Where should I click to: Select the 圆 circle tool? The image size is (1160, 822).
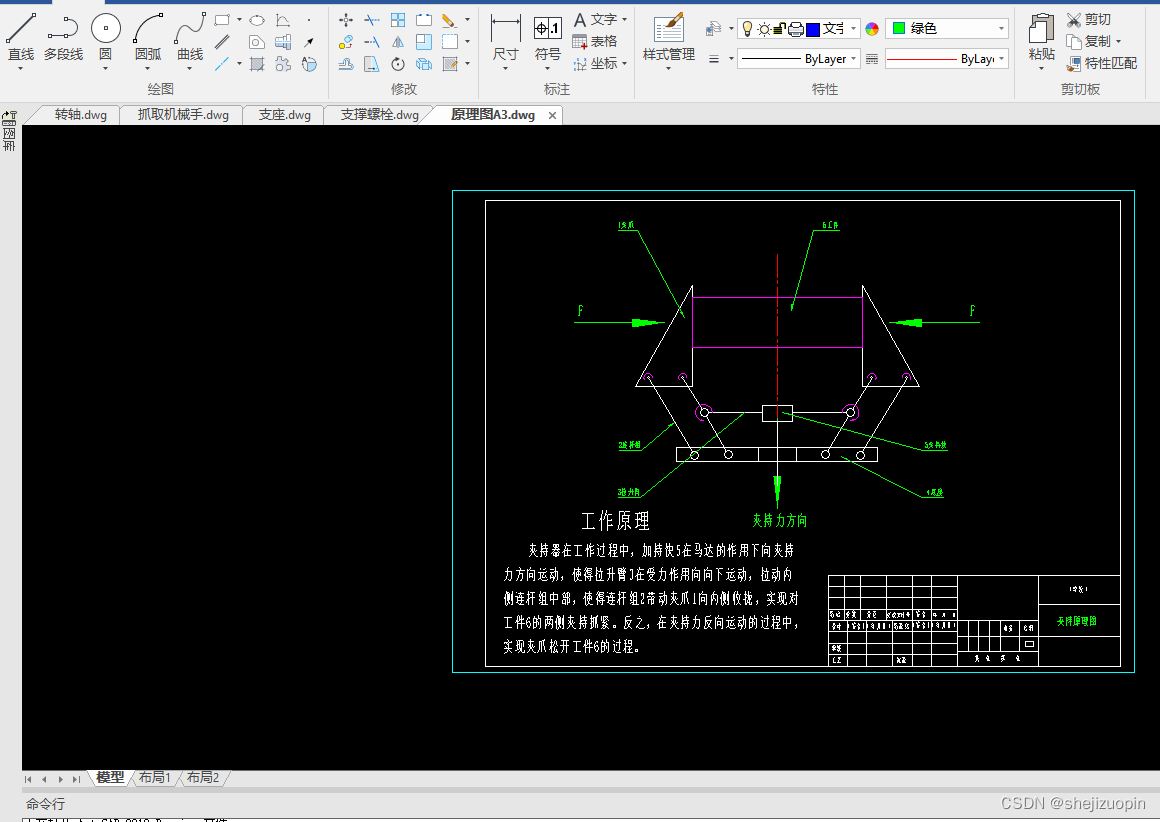pos(106,37)
